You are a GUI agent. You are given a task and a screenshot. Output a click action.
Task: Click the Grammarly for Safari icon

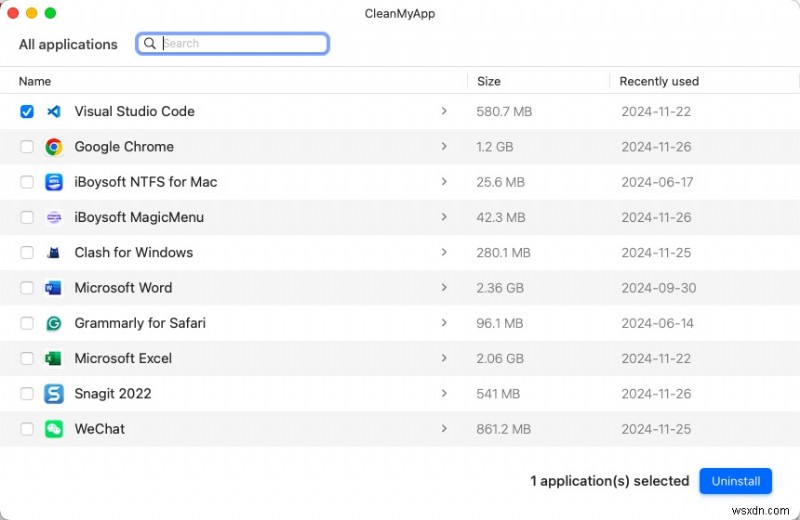tap(54, 323)
